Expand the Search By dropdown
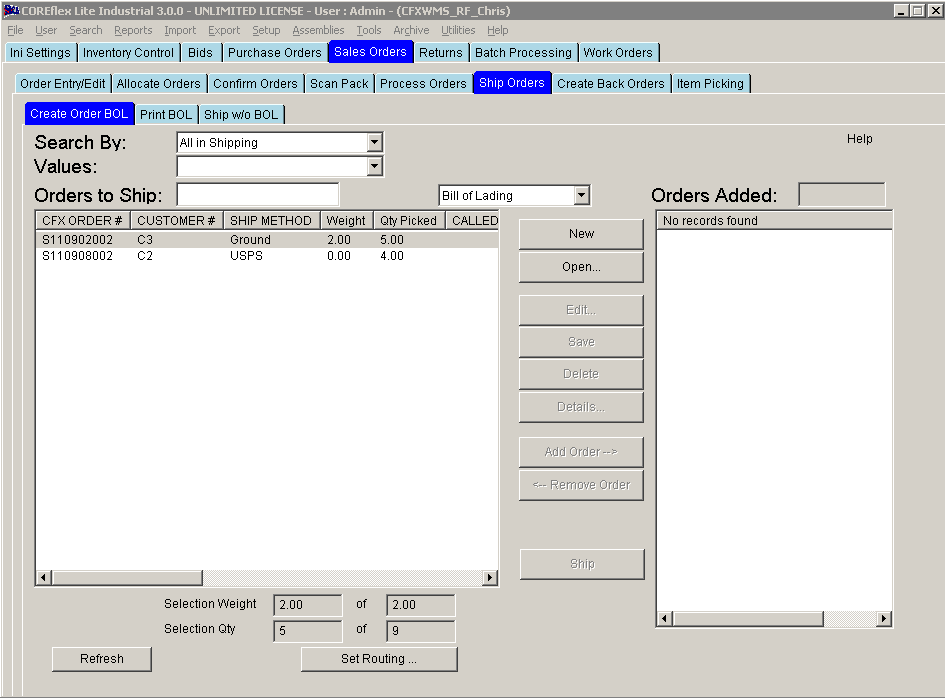945x698 pixels. click(x=374, y=142)
